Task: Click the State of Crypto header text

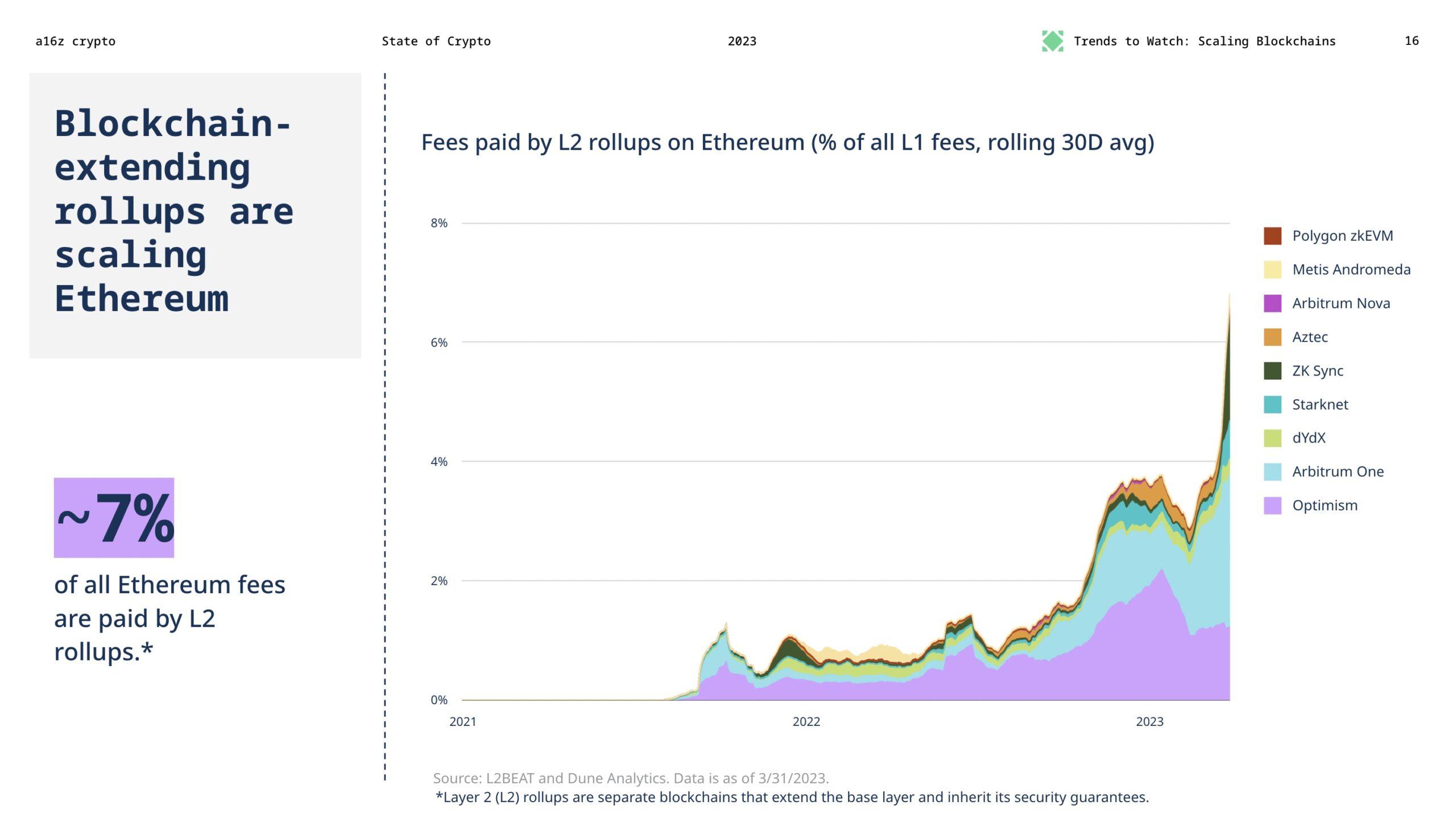Action: tap(436, 41)
